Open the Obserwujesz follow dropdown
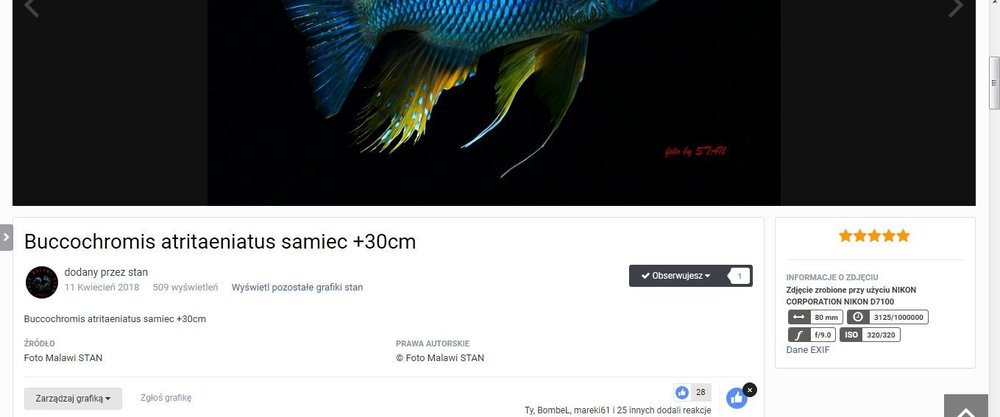Image resolution: width=1000 pixels, height=417 pixels. point(676,276)
